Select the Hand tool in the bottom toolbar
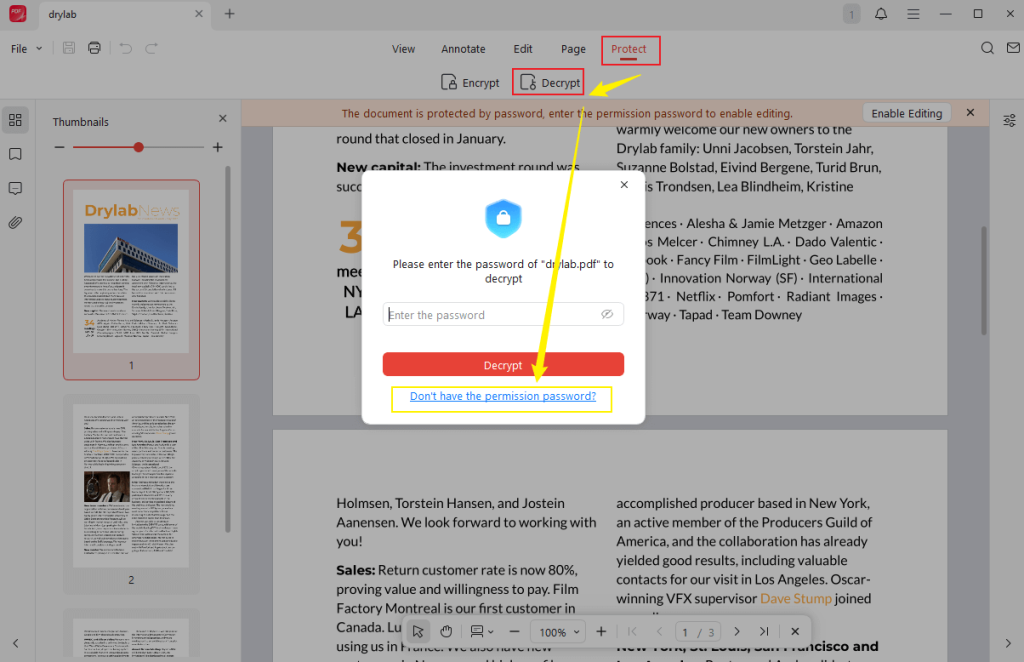 (445, 631)
